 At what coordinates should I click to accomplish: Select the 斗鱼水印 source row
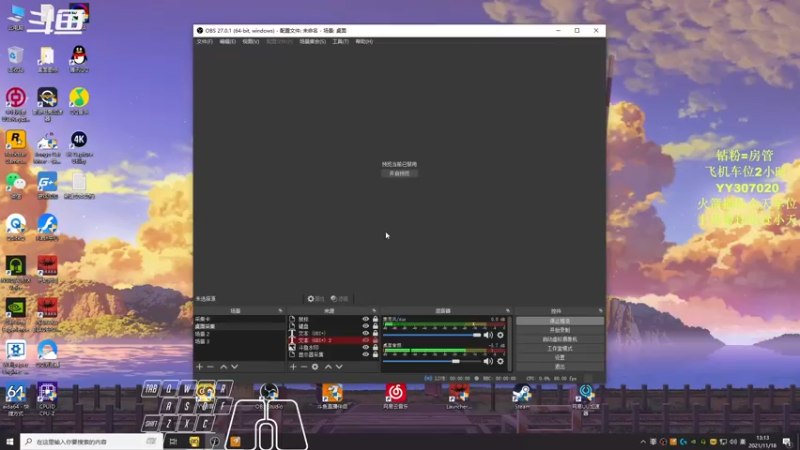(x=334, y=347)
